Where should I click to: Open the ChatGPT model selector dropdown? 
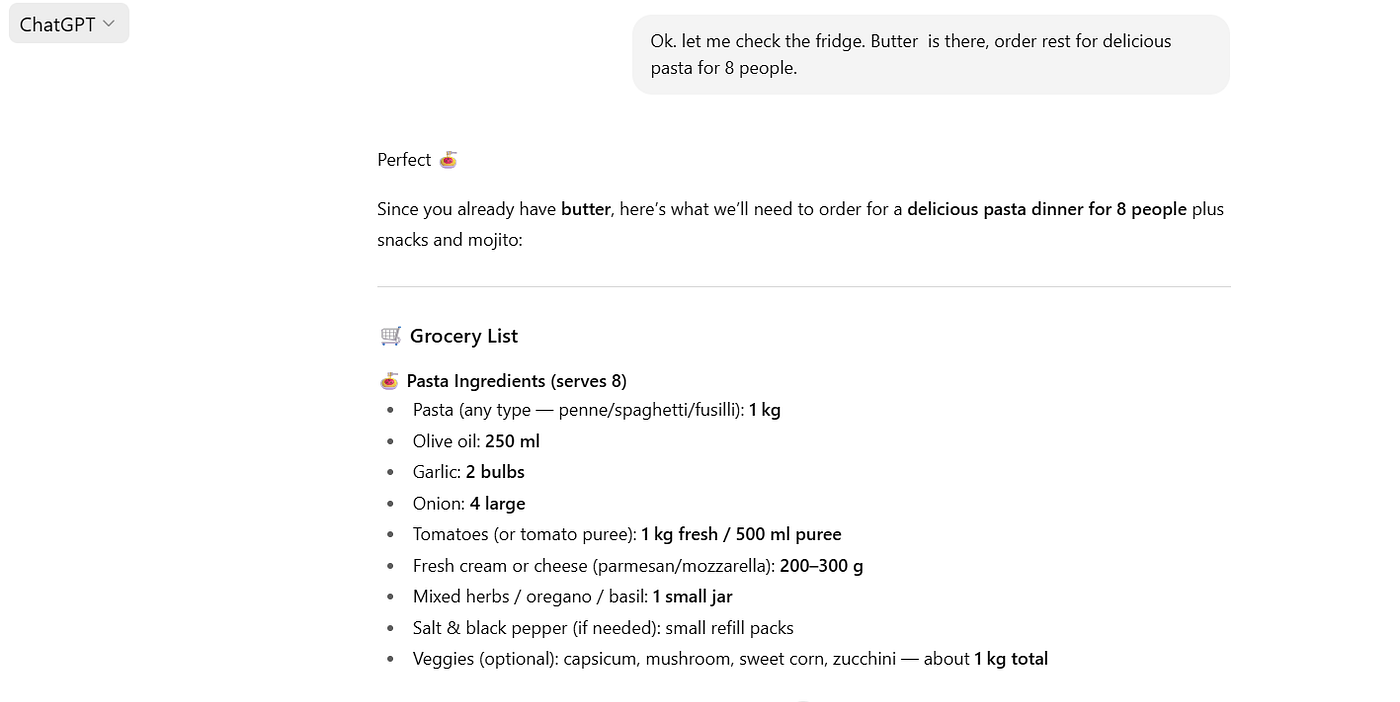(68, 24)
